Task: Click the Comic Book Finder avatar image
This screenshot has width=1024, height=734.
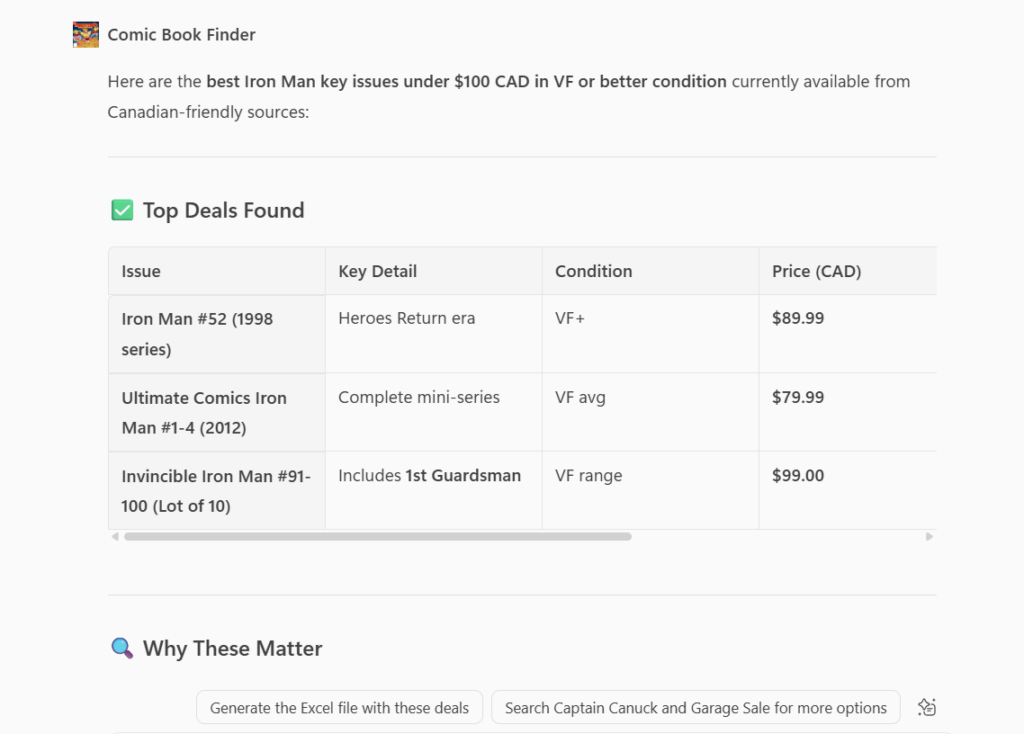Action: coord(86,35)
